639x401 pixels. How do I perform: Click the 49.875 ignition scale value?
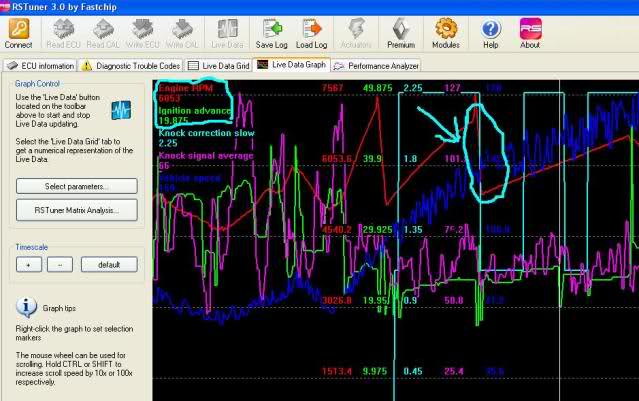[x=377, y=88]
